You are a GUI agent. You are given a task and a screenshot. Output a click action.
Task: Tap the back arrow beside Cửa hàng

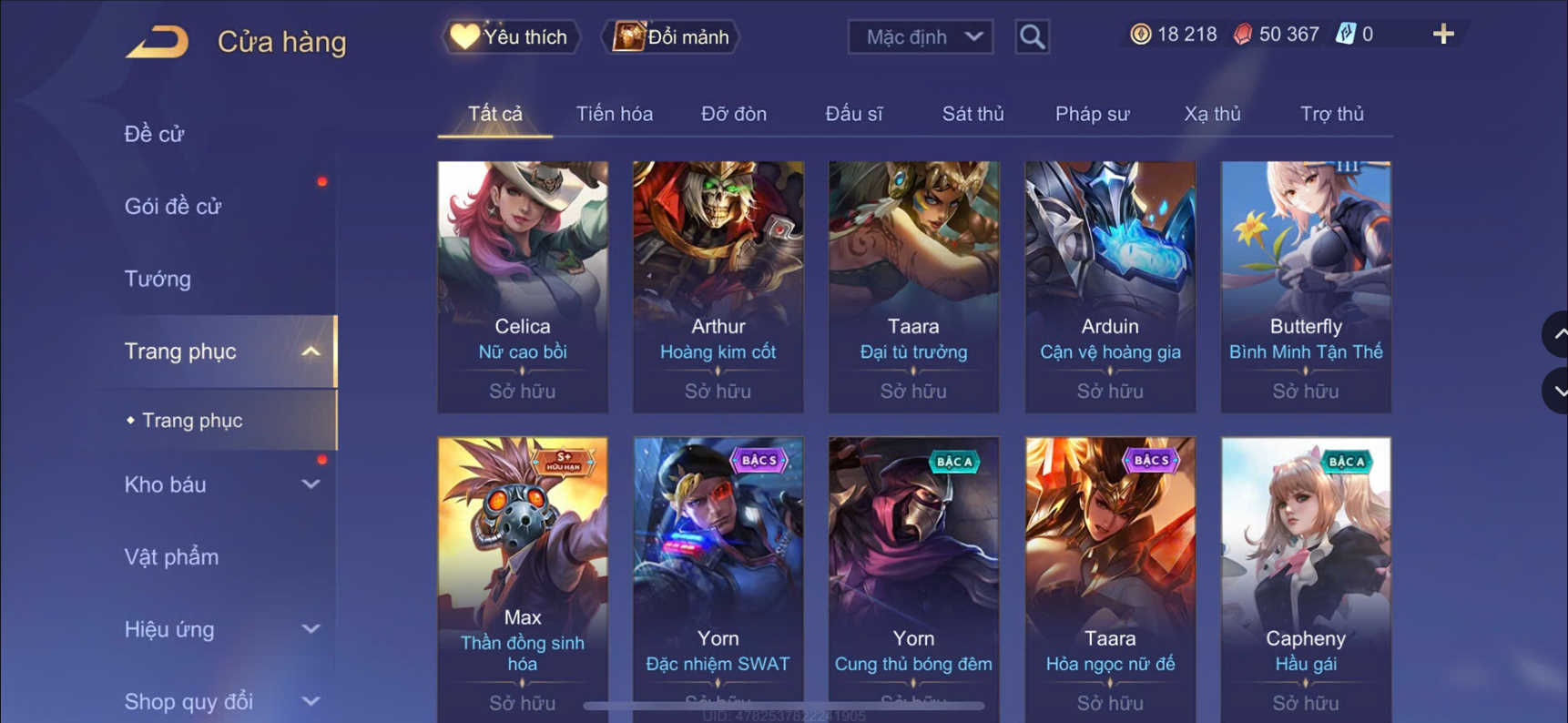[x=157, y=42]
